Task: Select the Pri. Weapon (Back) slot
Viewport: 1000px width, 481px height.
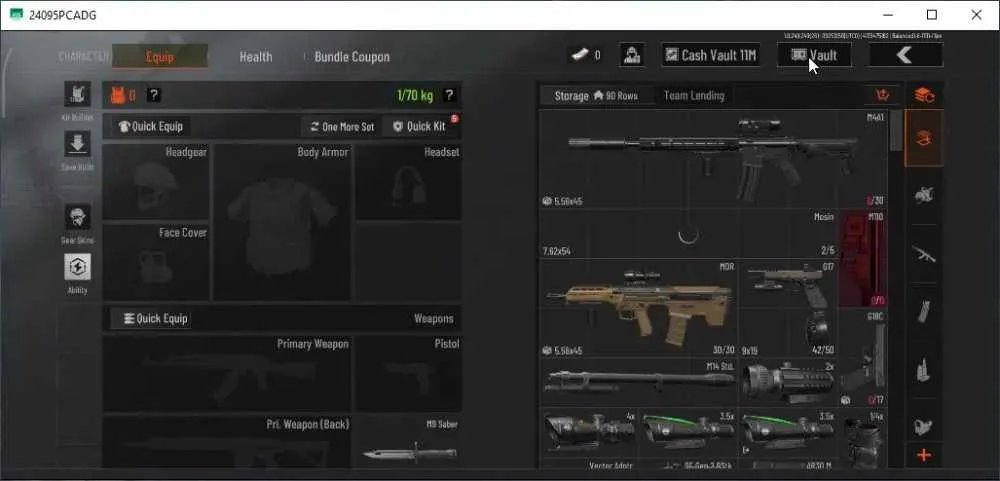Action: point(227,441)
